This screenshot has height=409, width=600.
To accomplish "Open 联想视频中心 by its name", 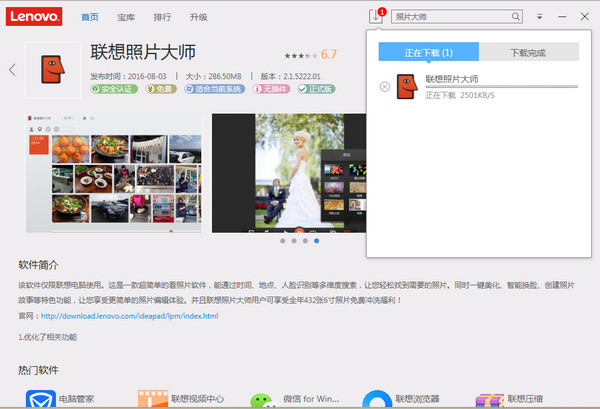I will 197,399.
